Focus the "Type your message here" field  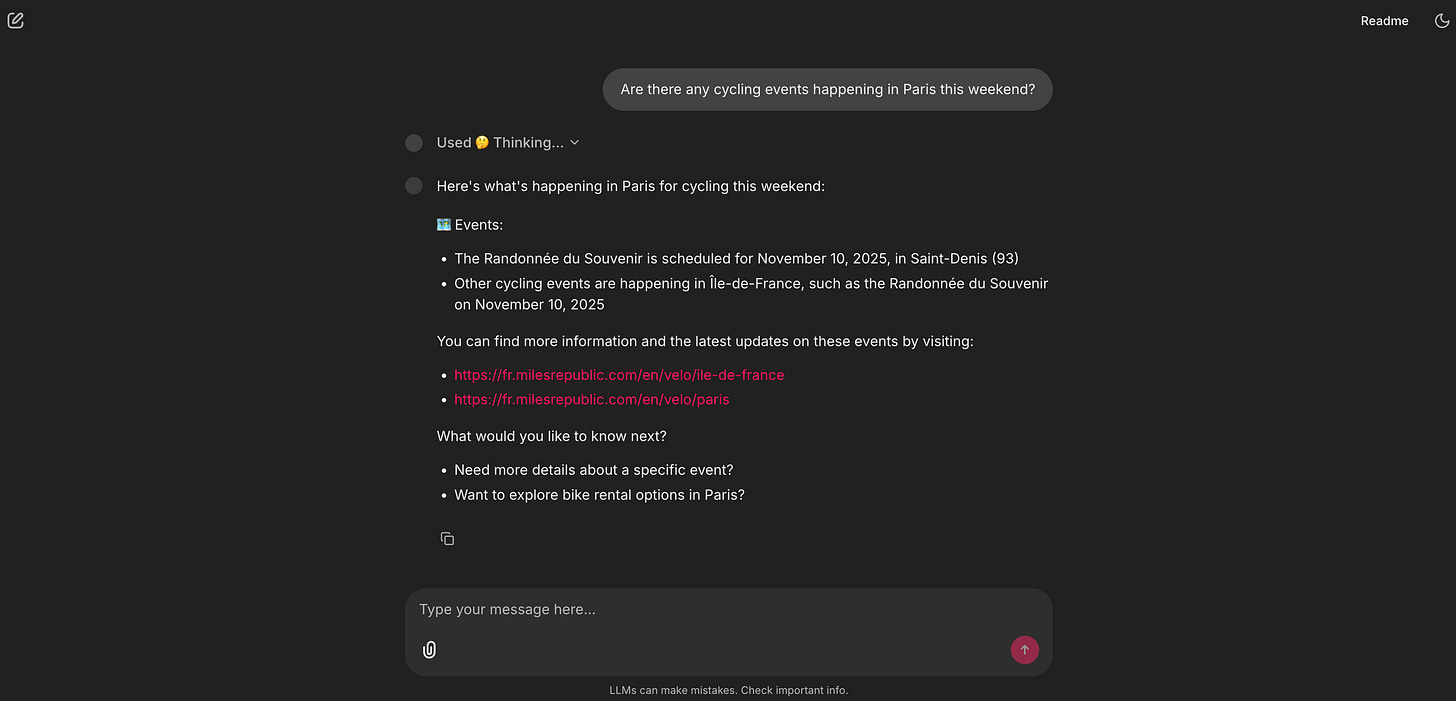tap(700, 609)
